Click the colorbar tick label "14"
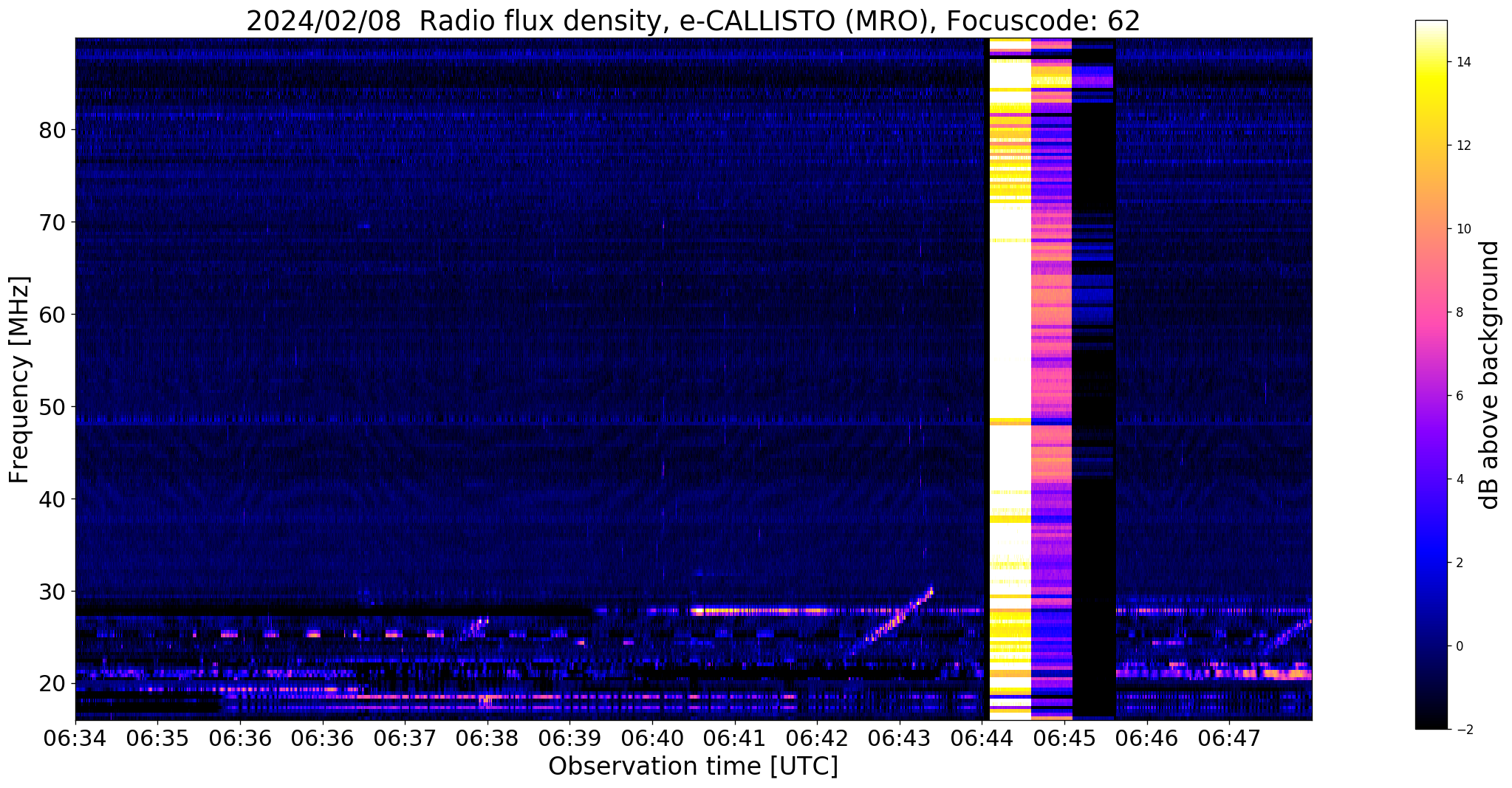 1463,62
